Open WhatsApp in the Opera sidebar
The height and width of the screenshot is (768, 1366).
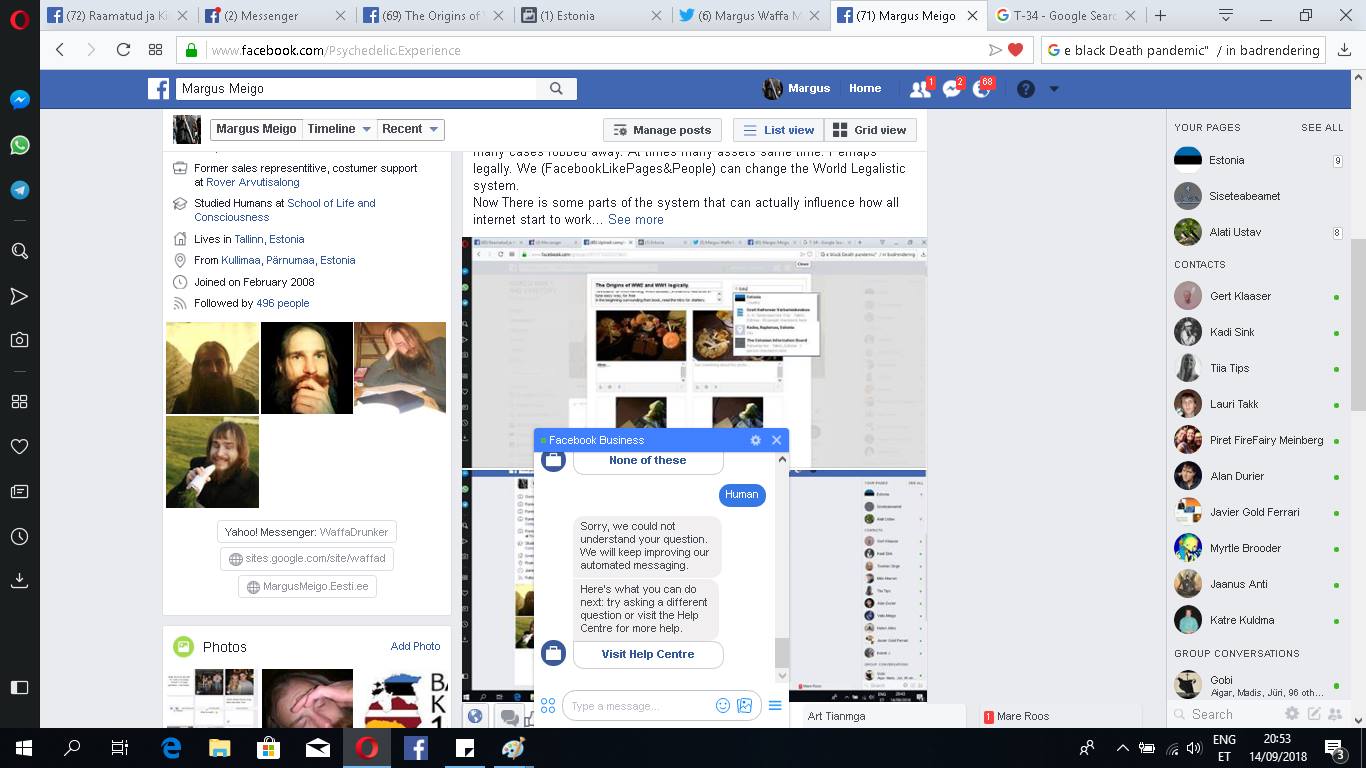(19, 145)
